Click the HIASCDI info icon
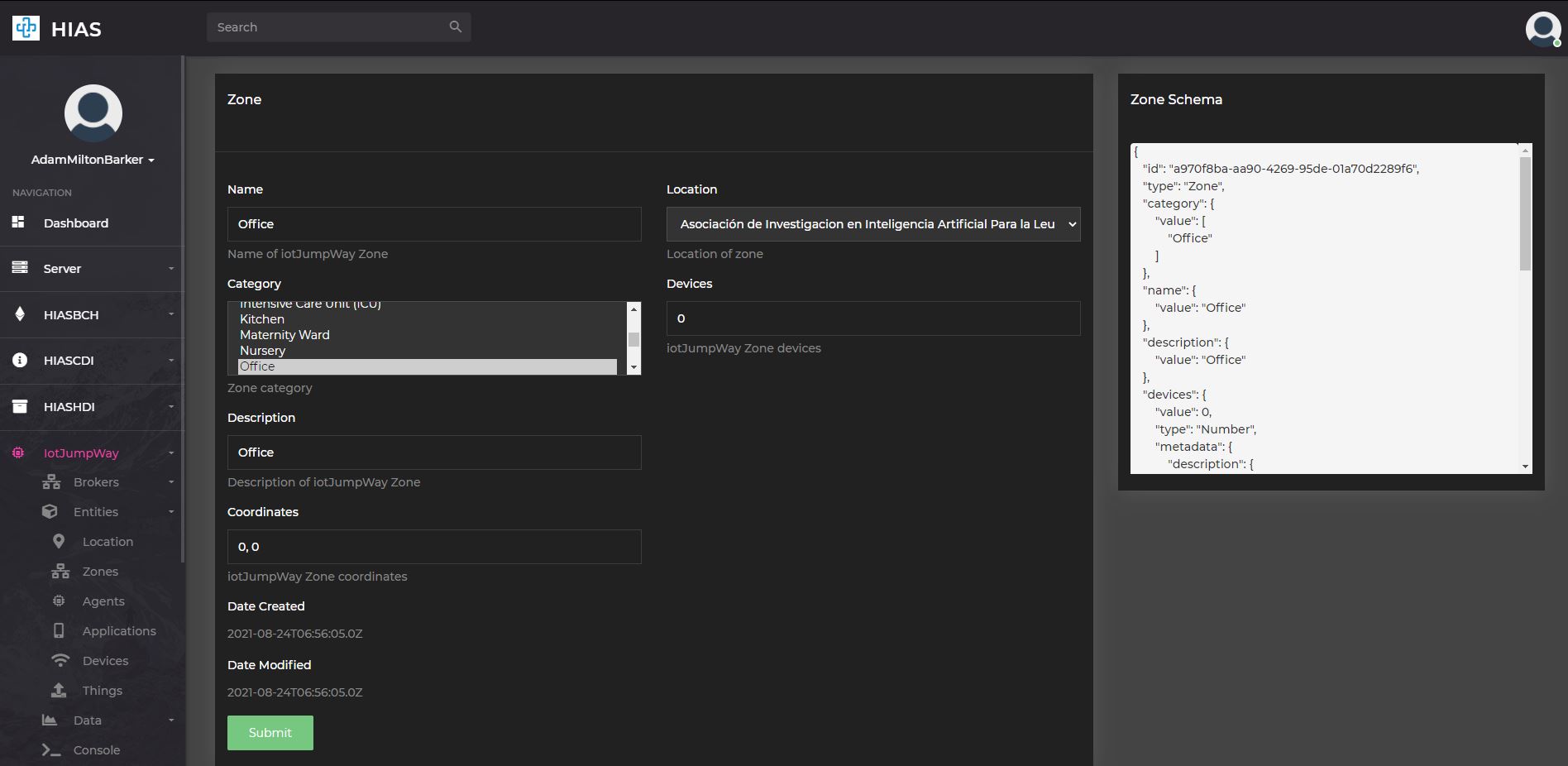This screenshot has width=1568, height=766. pos(20,360)
